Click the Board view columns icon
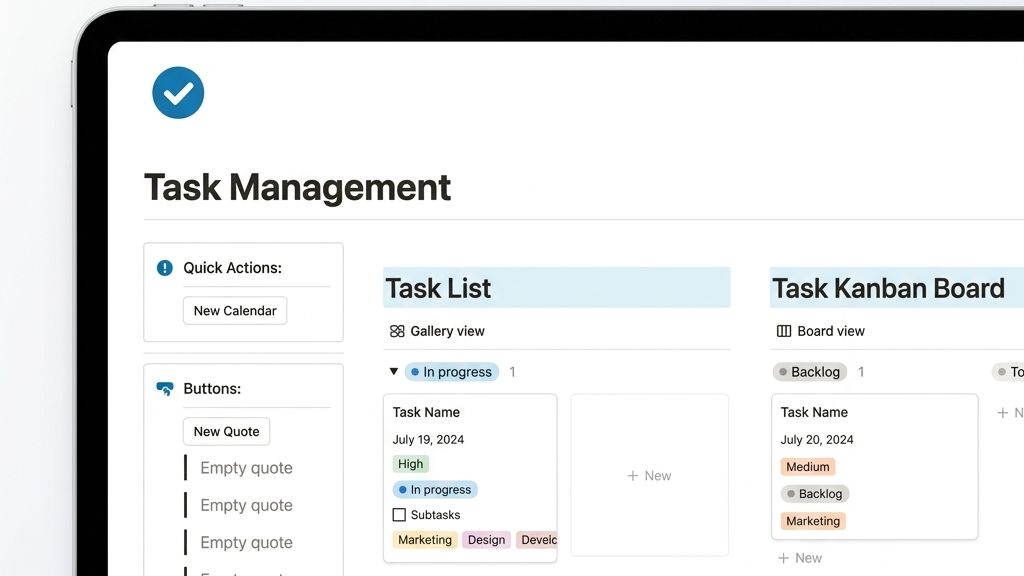Viewport: 1024px width, 576px height. tap(784, 331)
